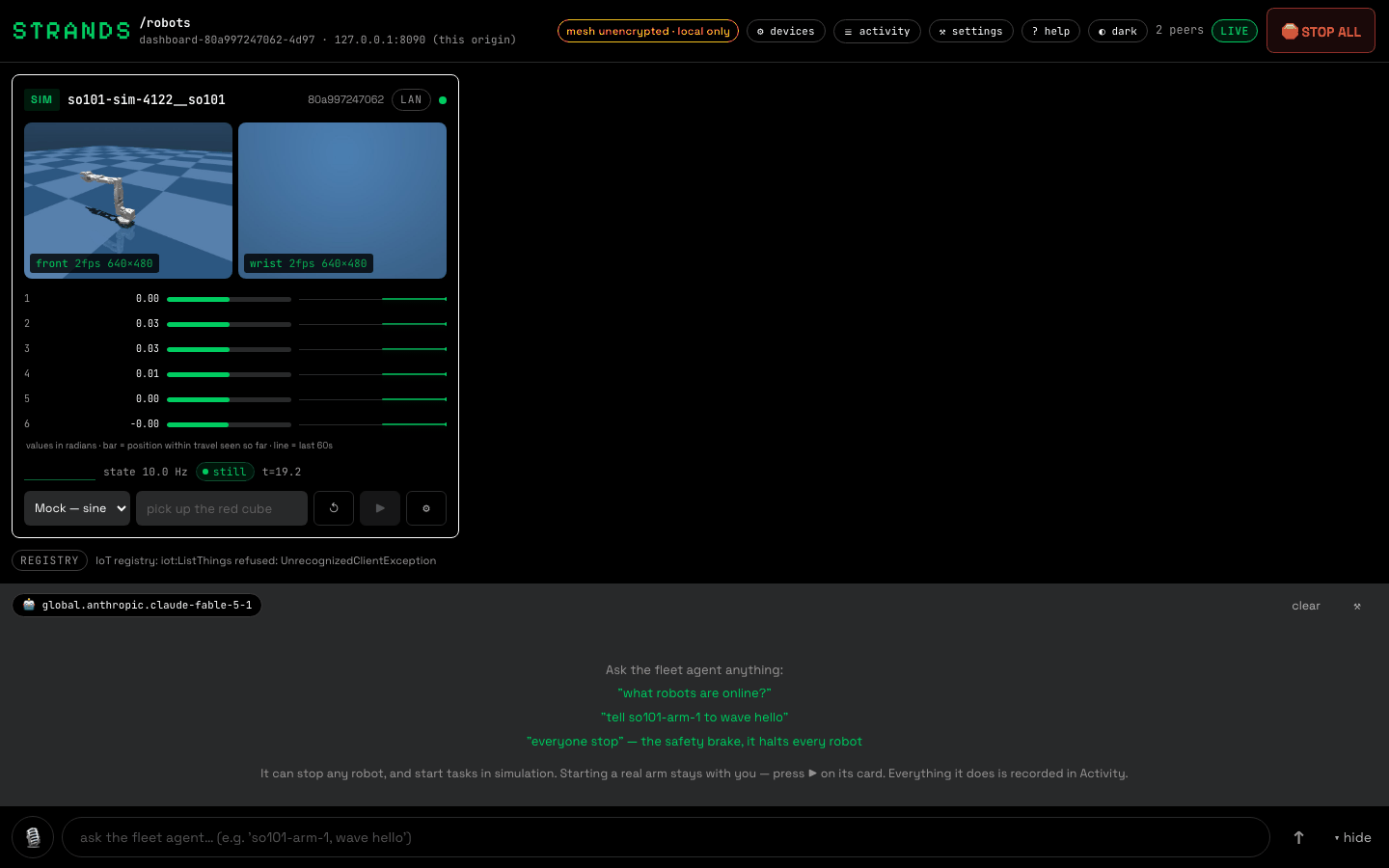The width and height of the screenshot is (1389, 868).
Task: Open the devices menu
Action: point(786,31)
